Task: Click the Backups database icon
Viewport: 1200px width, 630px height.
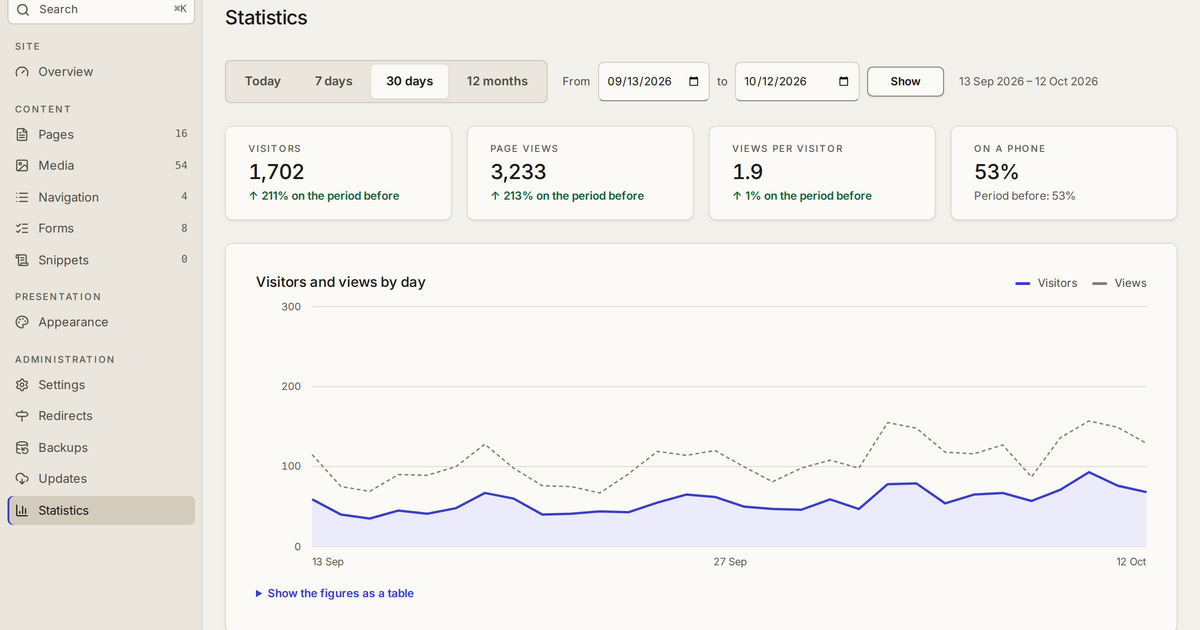Action: tap(23, 448)
